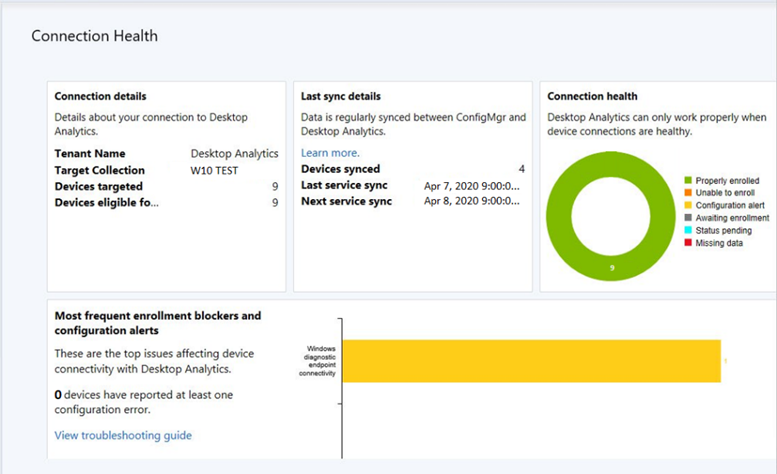Click the Missing data legend label
Image resolution: width=777 pixels, height=474 pixels.
(719, 243)
